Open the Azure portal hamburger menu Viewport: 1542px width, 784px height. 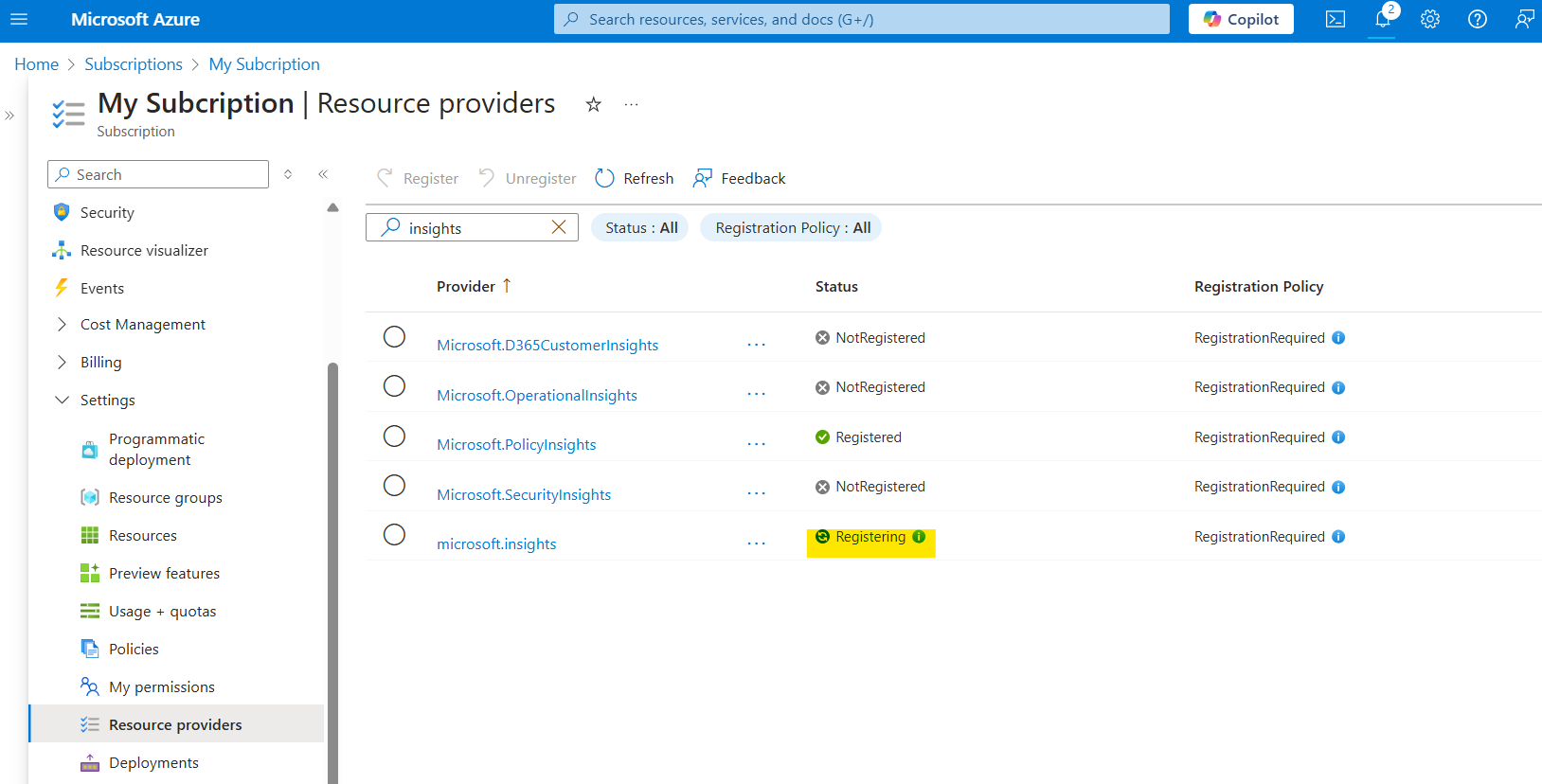pyautogui.click(x=19, y=19)
